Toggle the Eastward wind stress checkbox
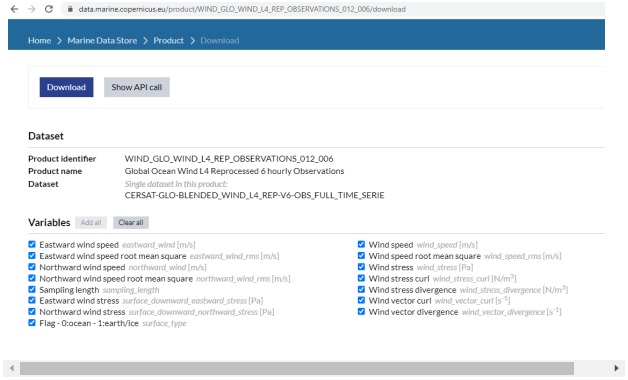628x380 pixels. coord(32,300)
